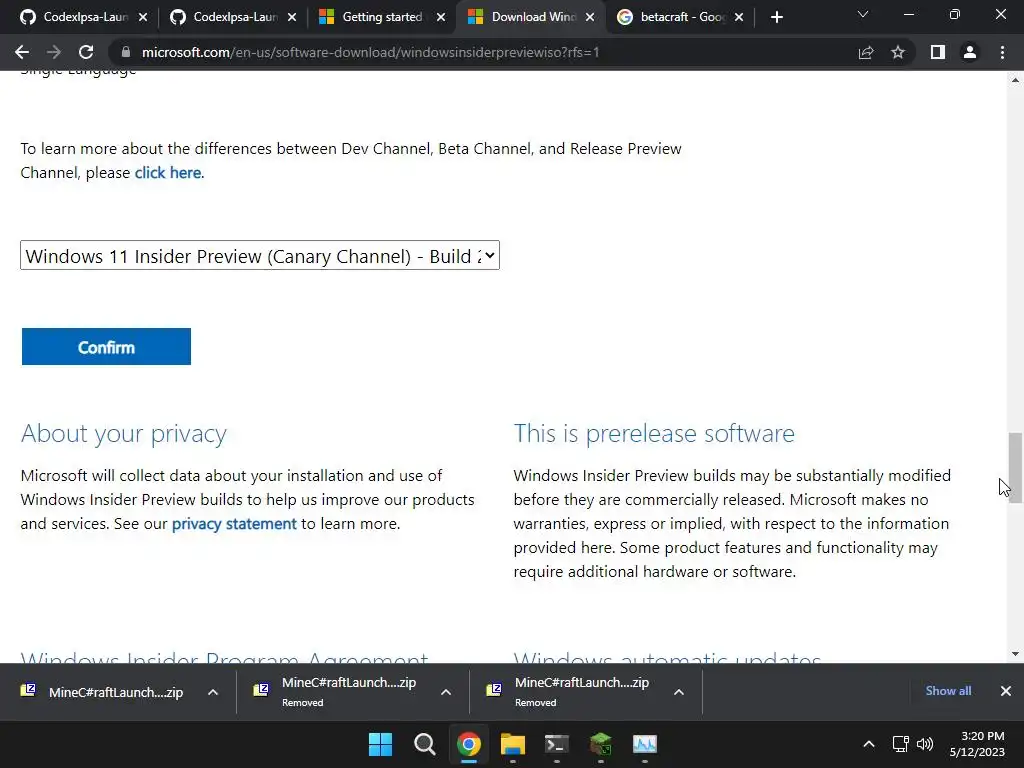Click the scrollbar up arrow
The width and height of the screenshot is (1024, 768).
click(x=1015, y=80)
